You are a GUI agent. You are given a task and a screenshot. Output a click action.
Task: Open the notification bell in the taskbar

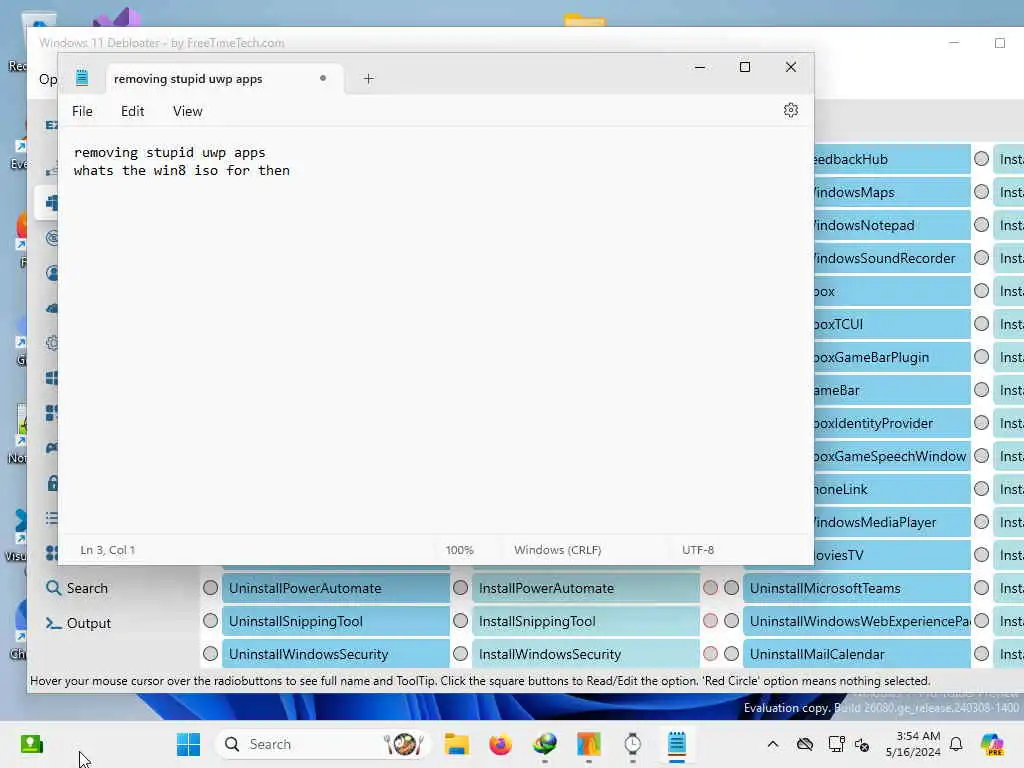click(x=956, y=744)
